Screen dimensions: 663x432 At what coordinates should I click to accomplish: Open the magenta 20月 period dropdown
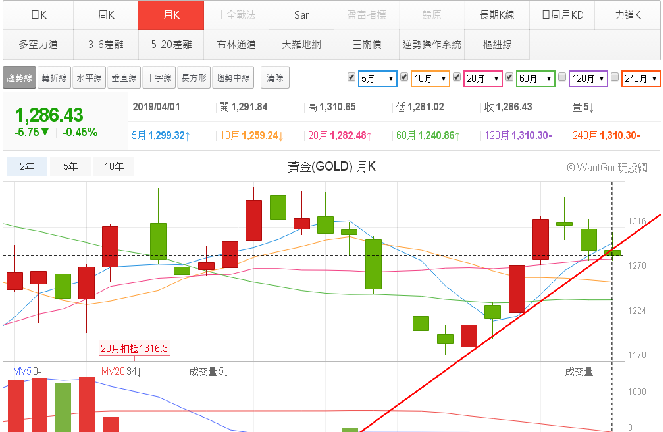pyautogui.click(x=484, y=77)
